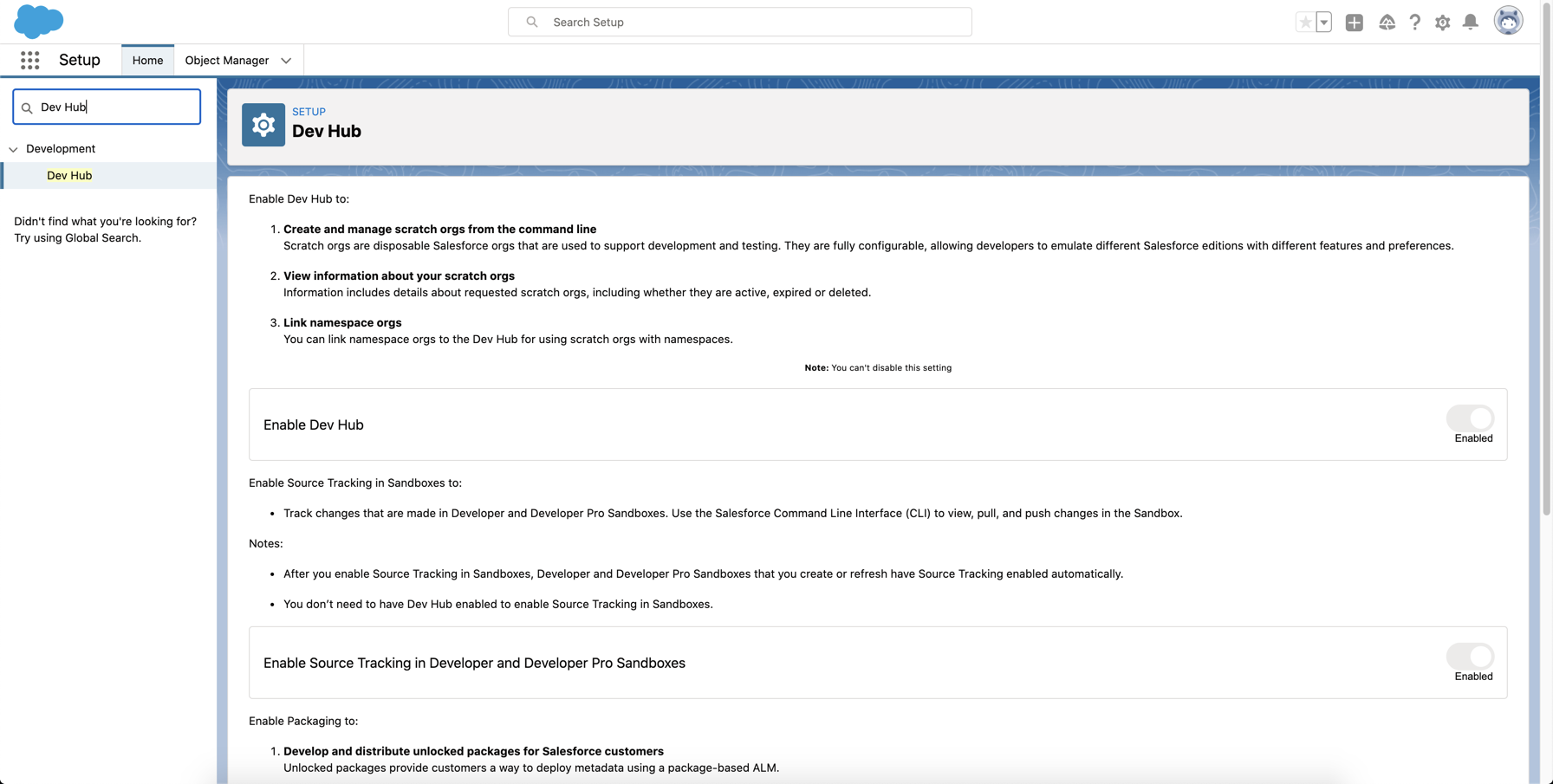Toggle the Enable Dev Hub switch
The width and height of the screenshot is (1553, 784).
pyautogui.click(x=1470, y=418)
